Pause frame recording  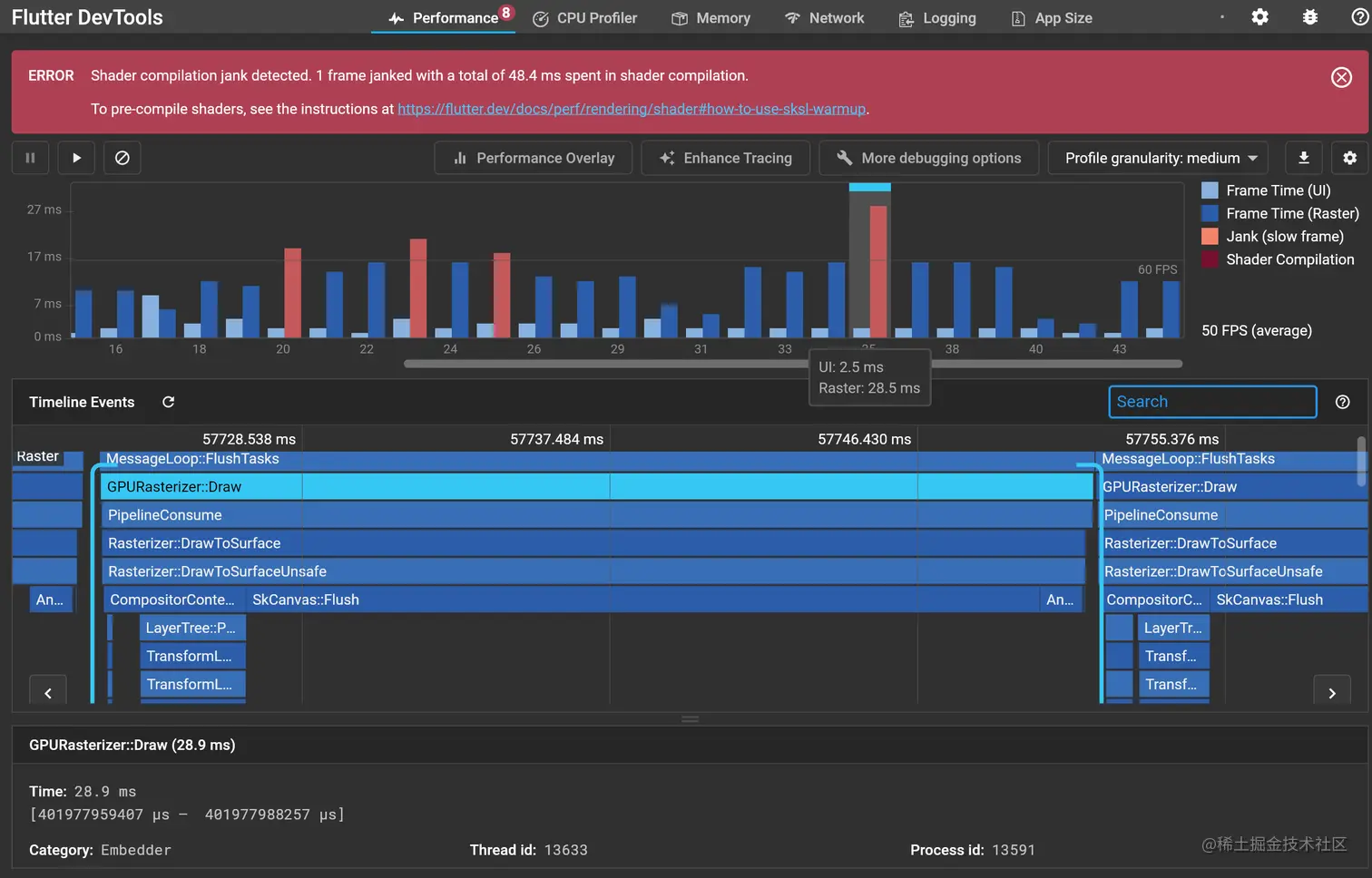(30, 158)
